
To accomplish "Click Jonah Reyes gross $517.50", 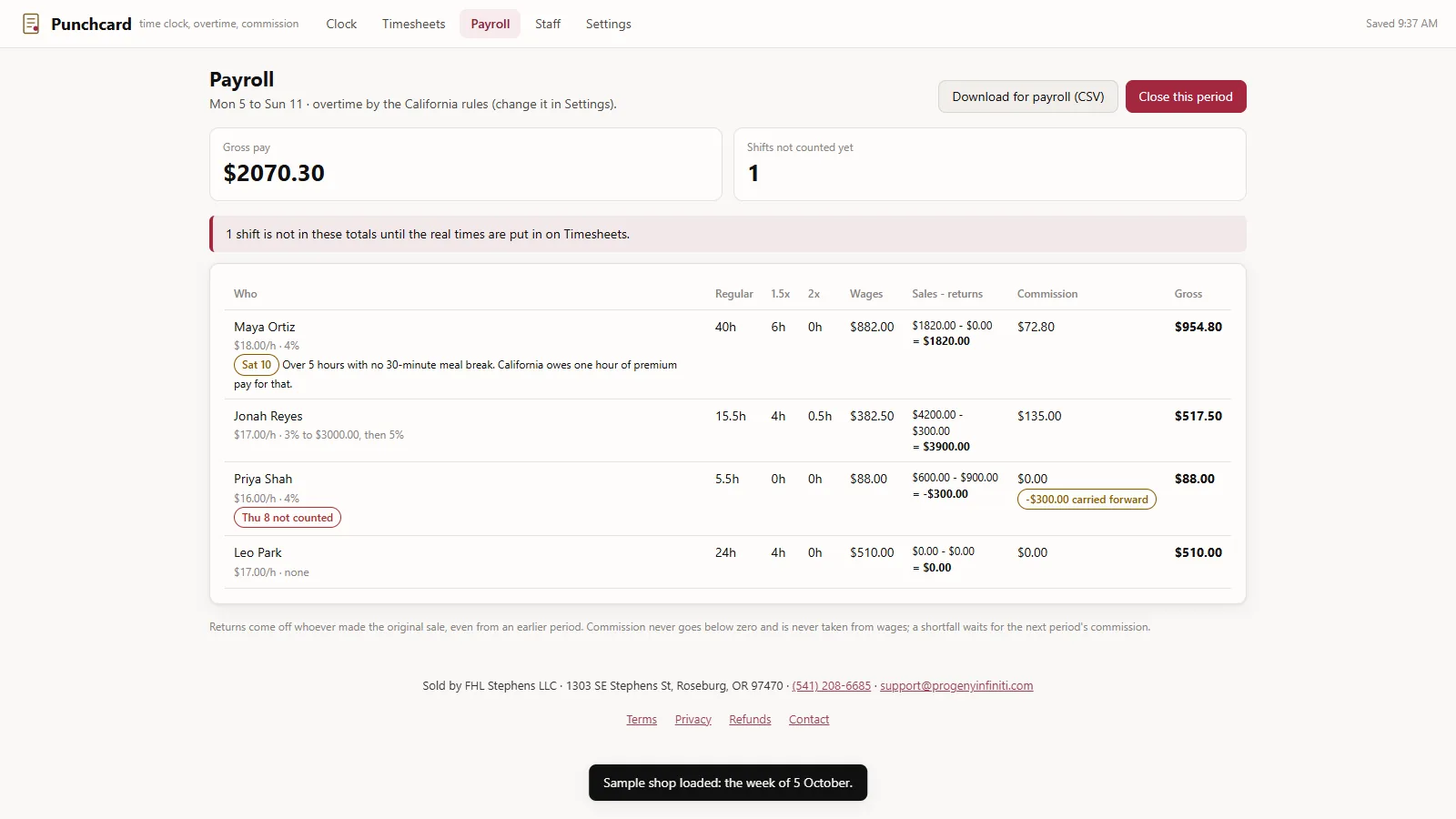I will pos(1198,416).
